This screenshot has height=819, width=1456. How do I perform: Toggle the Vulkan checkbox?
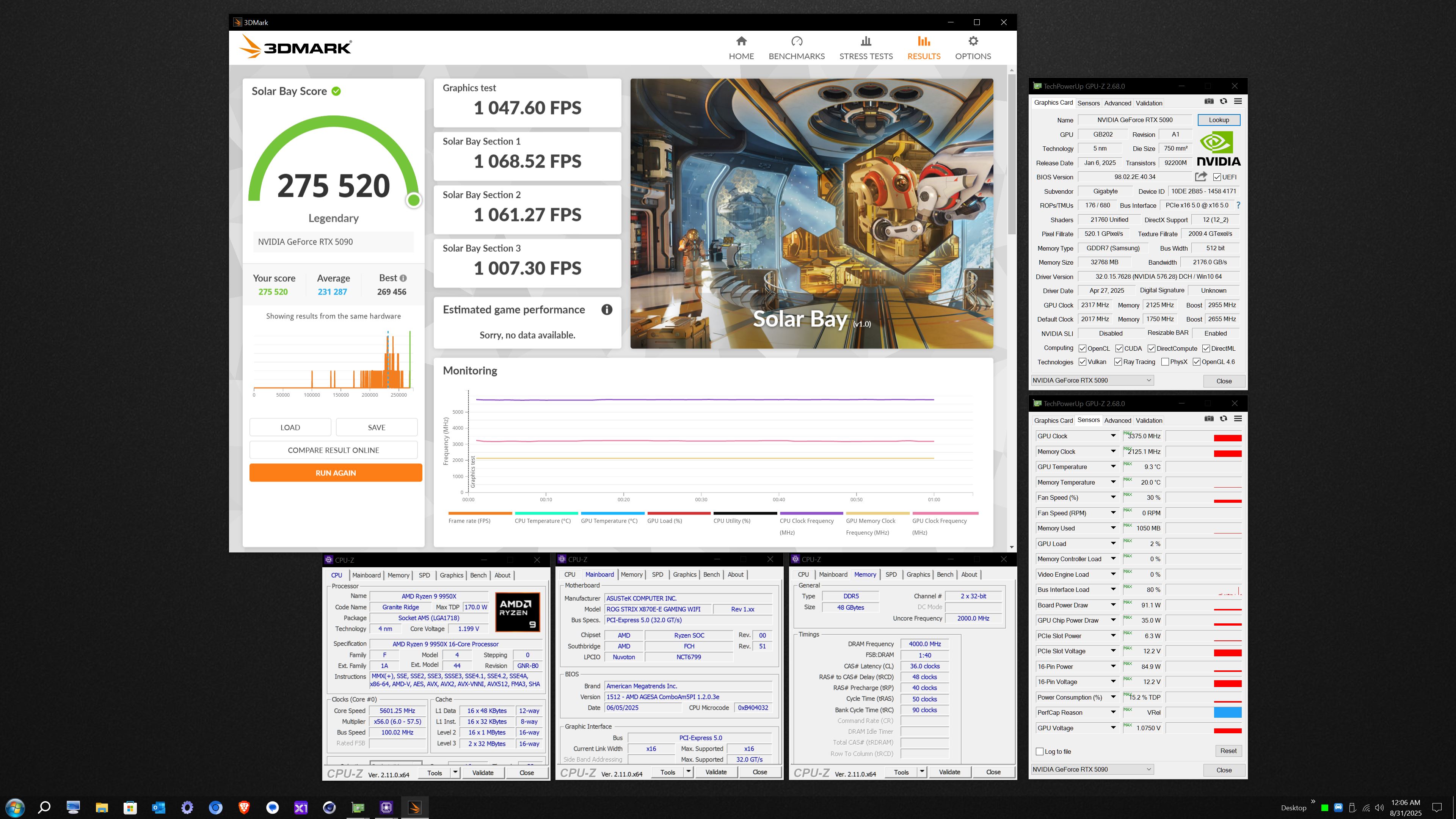1083,362
